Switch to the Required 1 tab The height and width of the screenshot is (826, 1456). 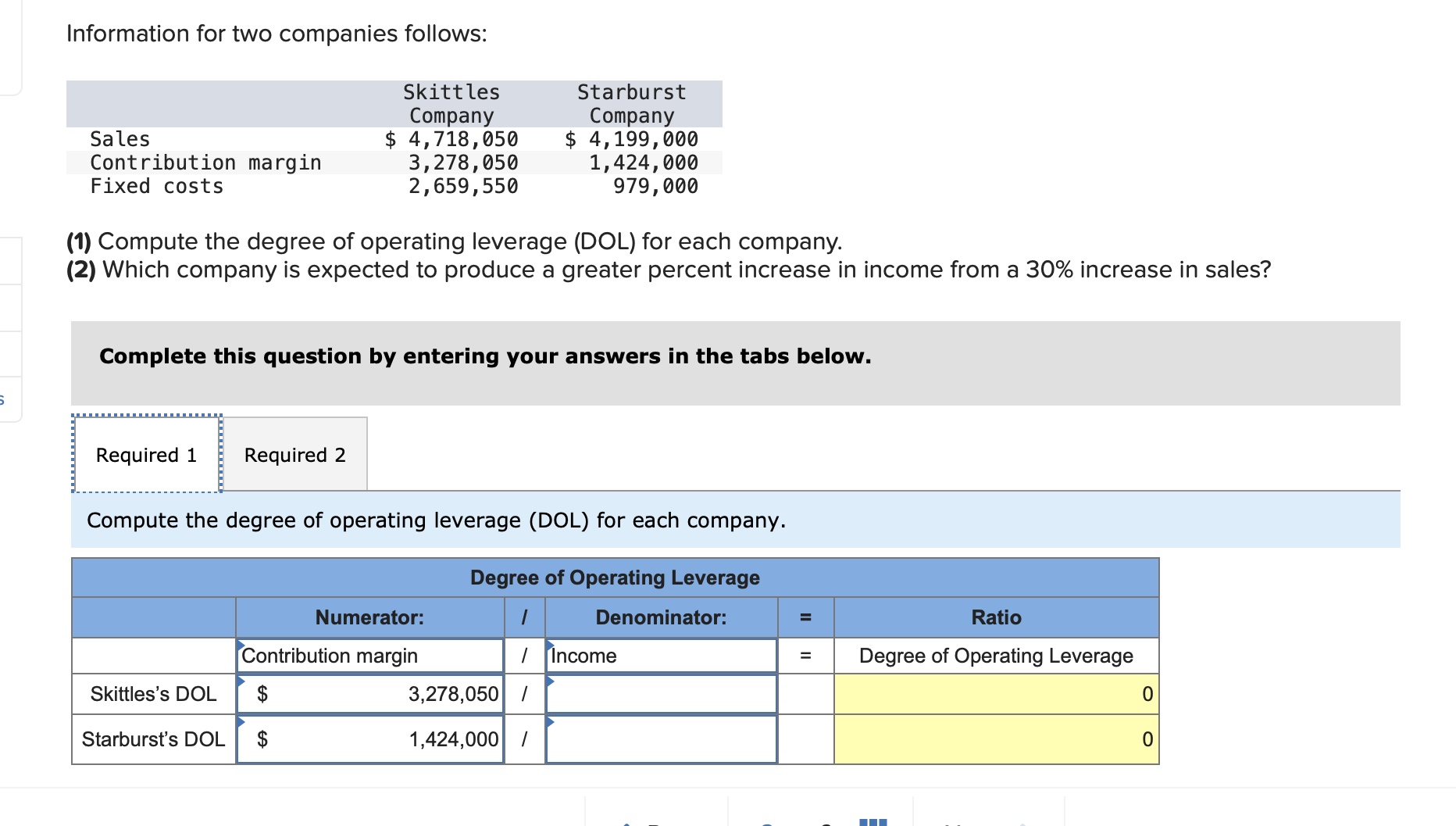click(x=147, y=454)
